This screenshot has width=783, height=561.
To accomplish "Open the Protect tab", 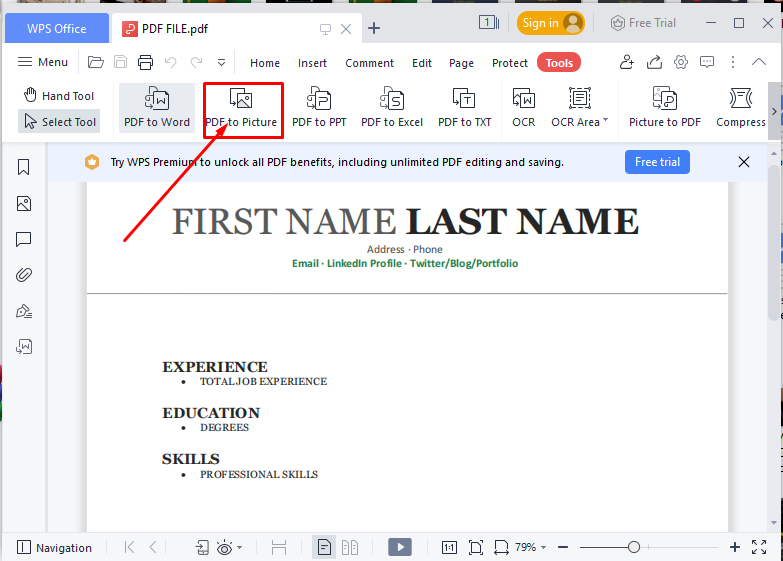I will point(510,63).
